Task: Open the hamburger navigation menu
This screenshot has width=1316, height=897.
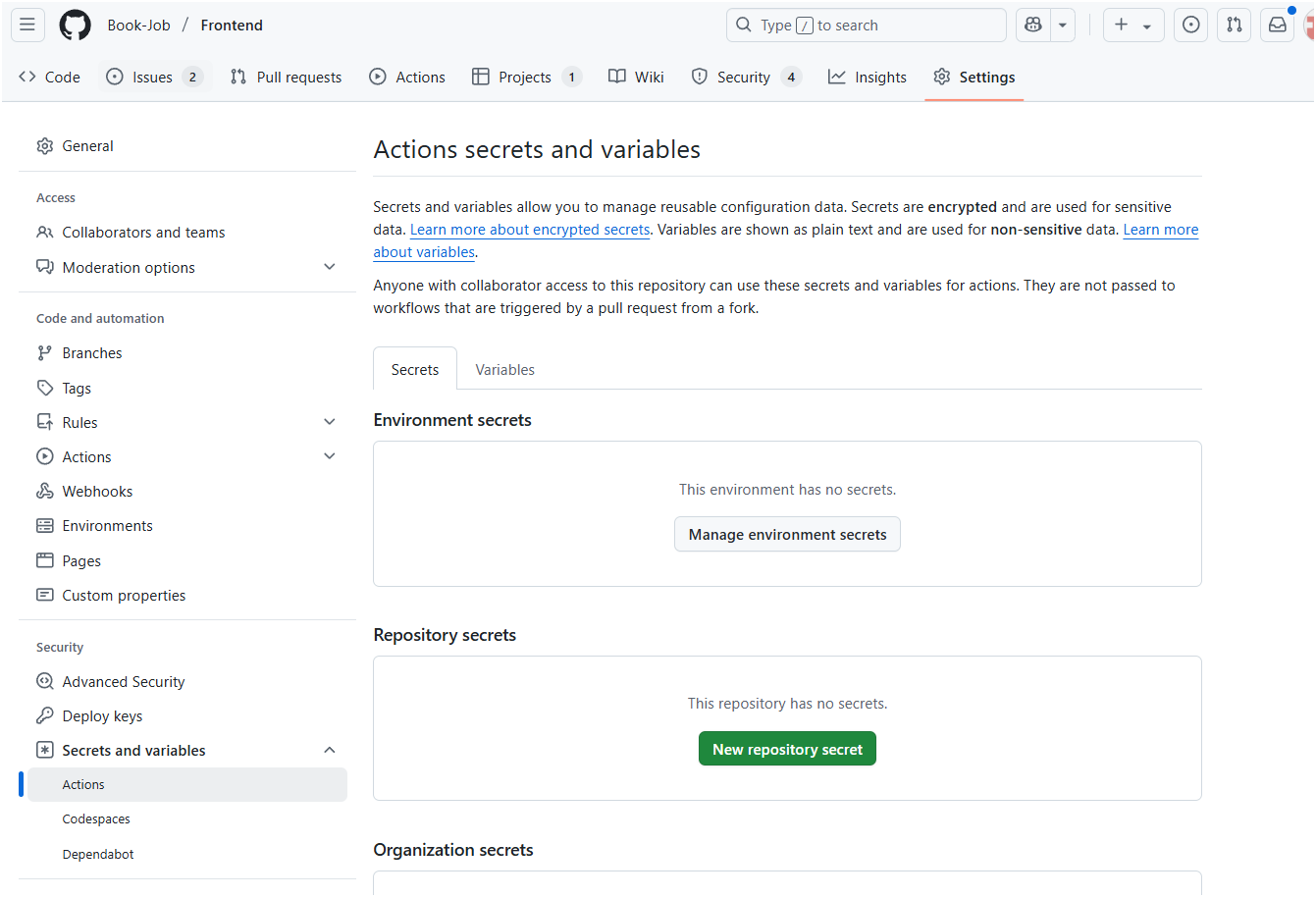Action: pyautogui.click(x=27, y=26)
